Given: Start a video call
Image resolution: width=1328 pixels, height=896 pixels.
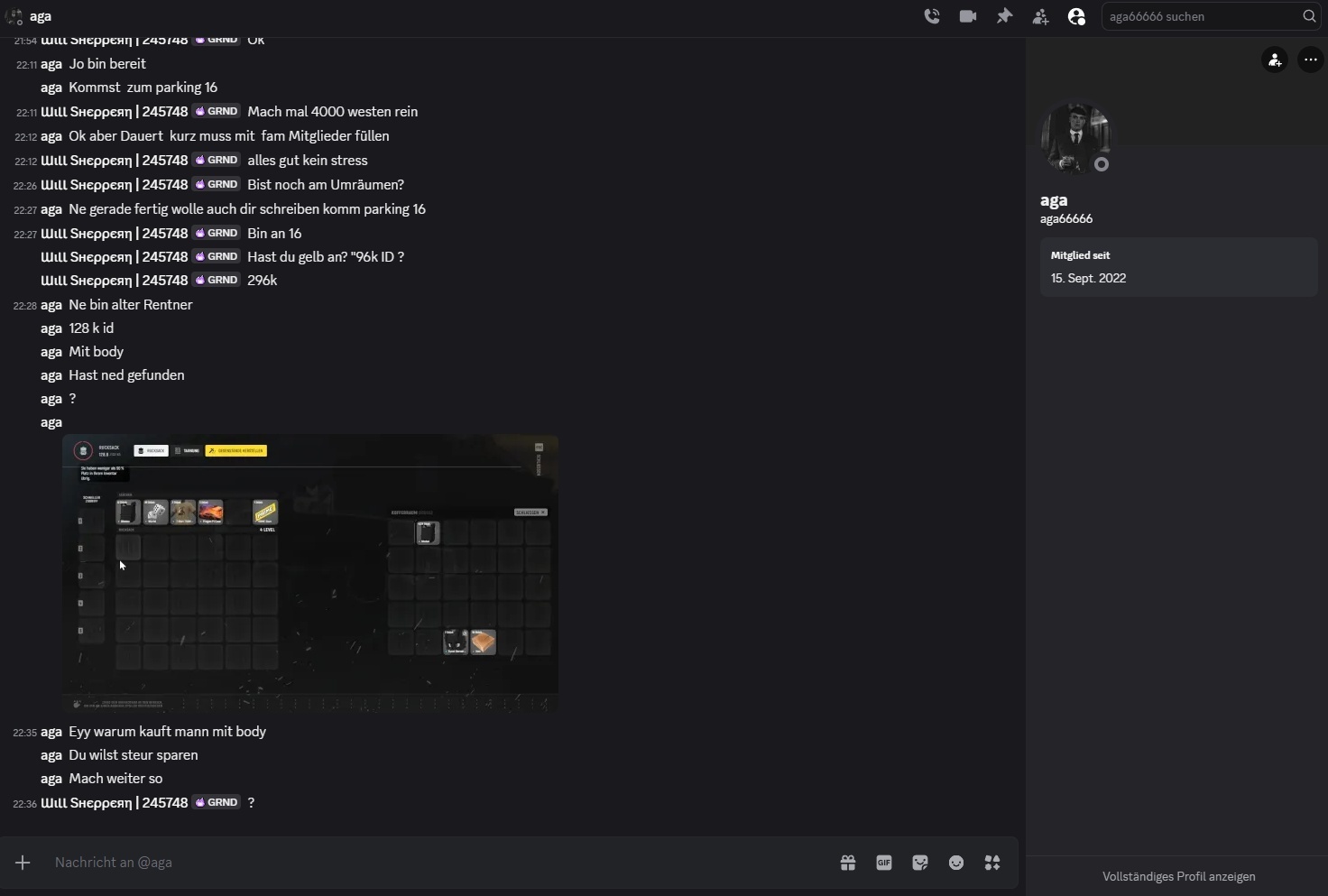Looking at the screenshot, I should pos(968,16).
